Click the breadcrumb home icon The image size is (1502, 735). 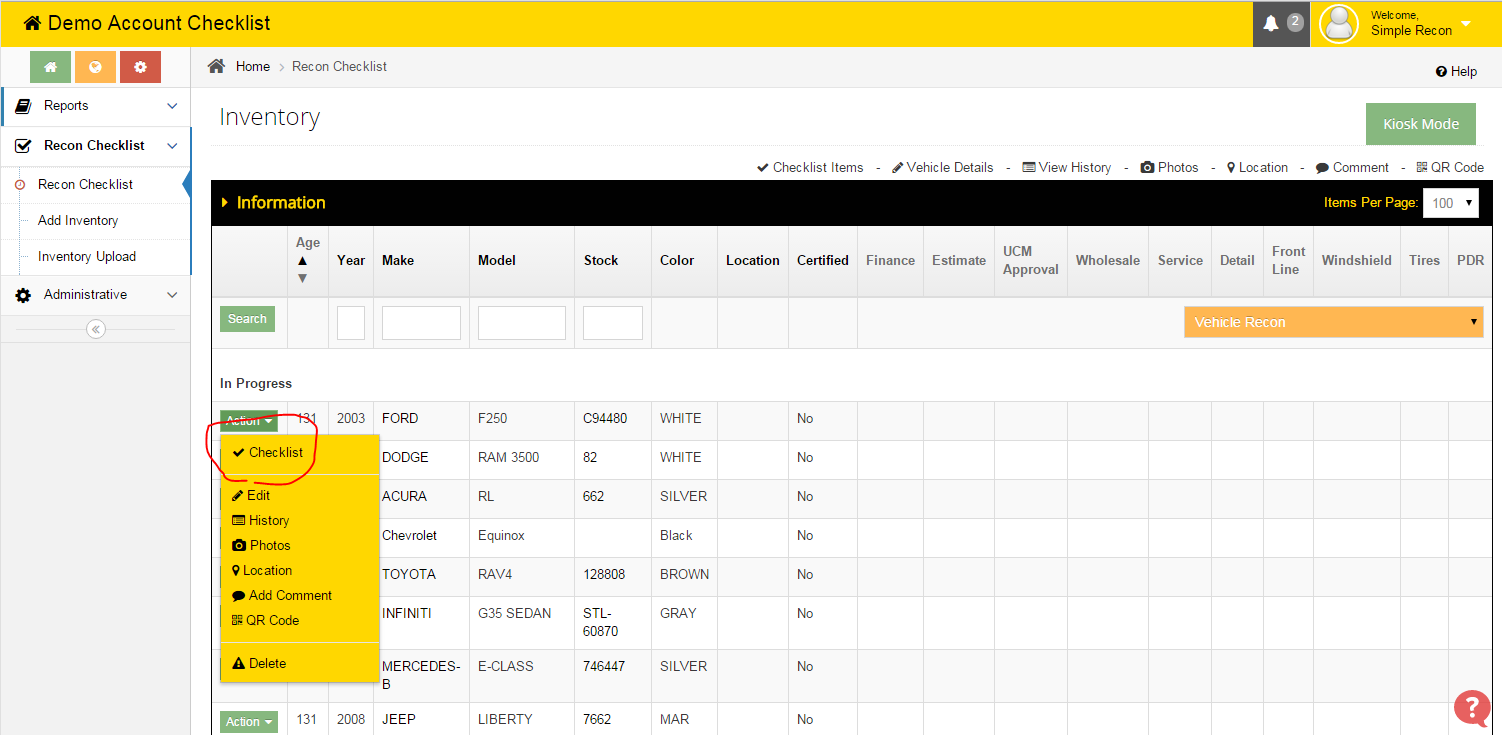tap(216, 66)
